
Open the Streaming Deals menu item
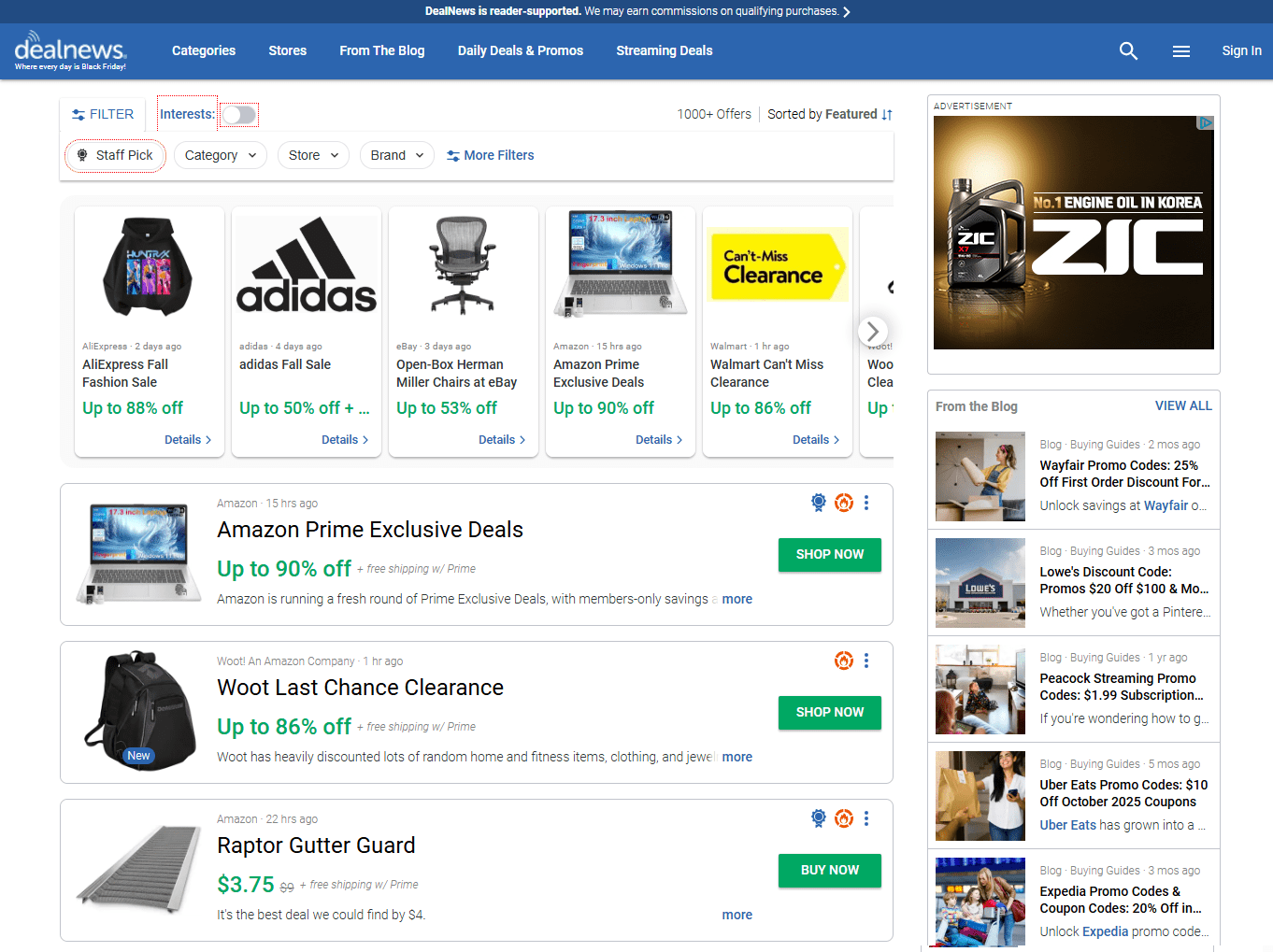tap(664, 50)
